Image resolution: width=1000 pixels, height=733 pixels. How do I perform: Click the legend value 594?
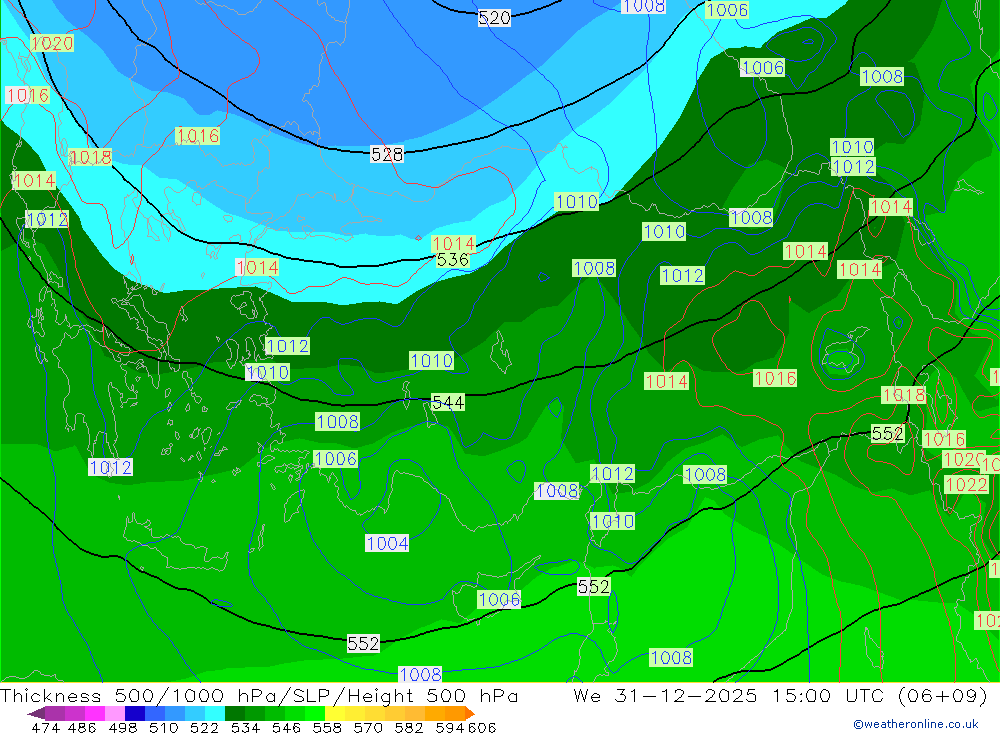point(450,727)
